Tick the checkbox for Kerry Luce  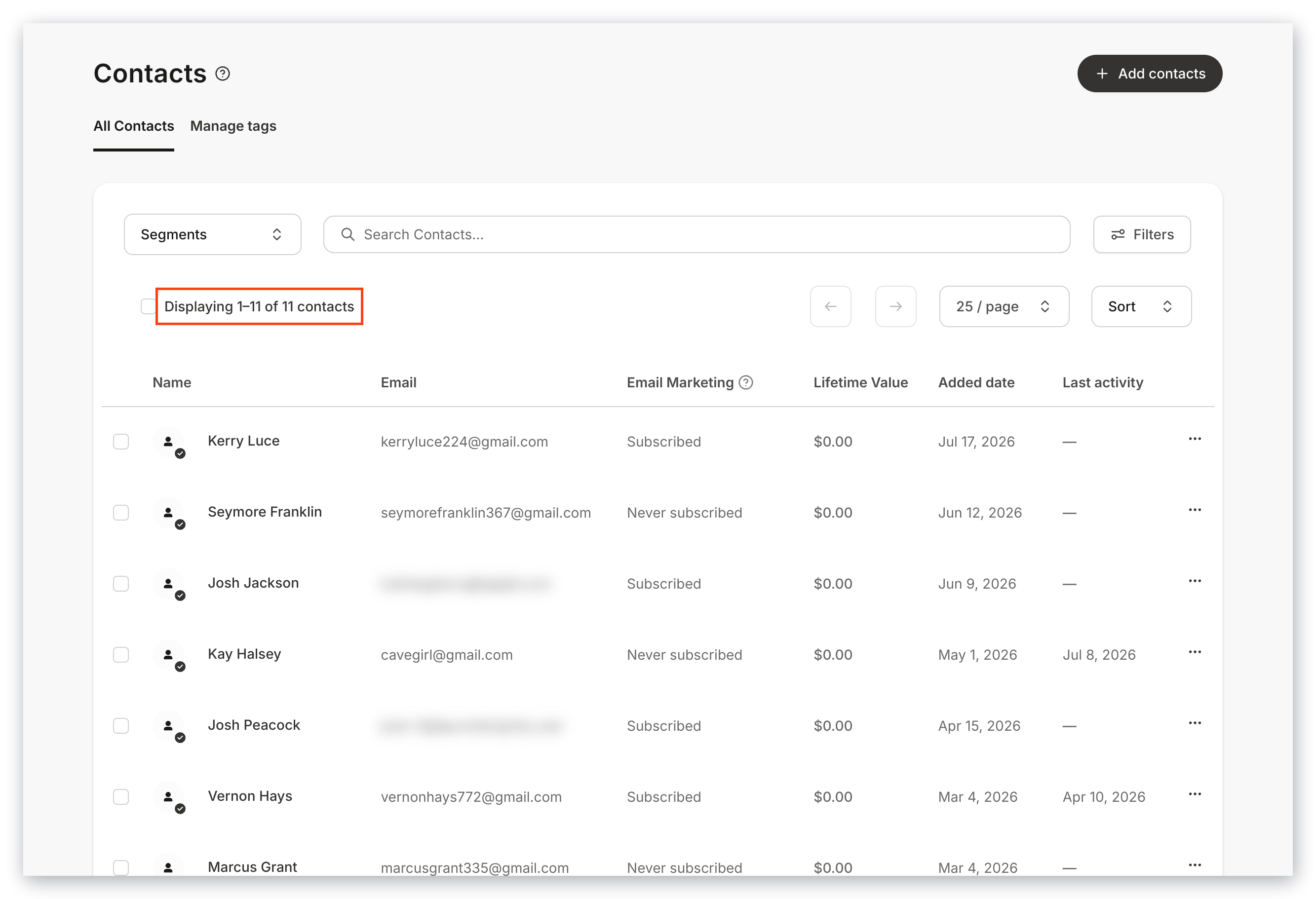[x=120, y=442]
